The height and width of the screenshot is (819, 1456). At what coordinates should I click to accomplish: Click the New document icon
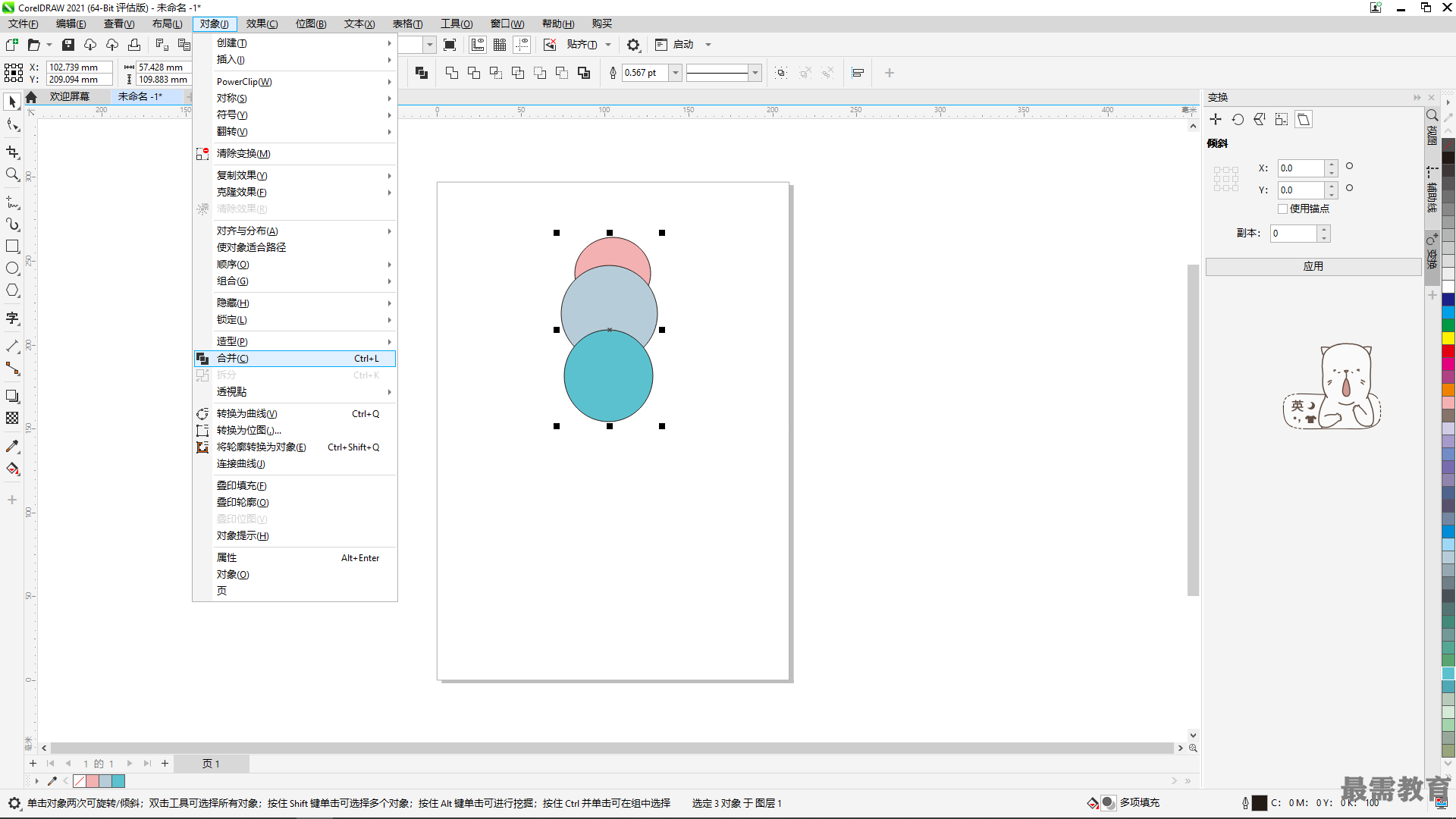(12, 45)
